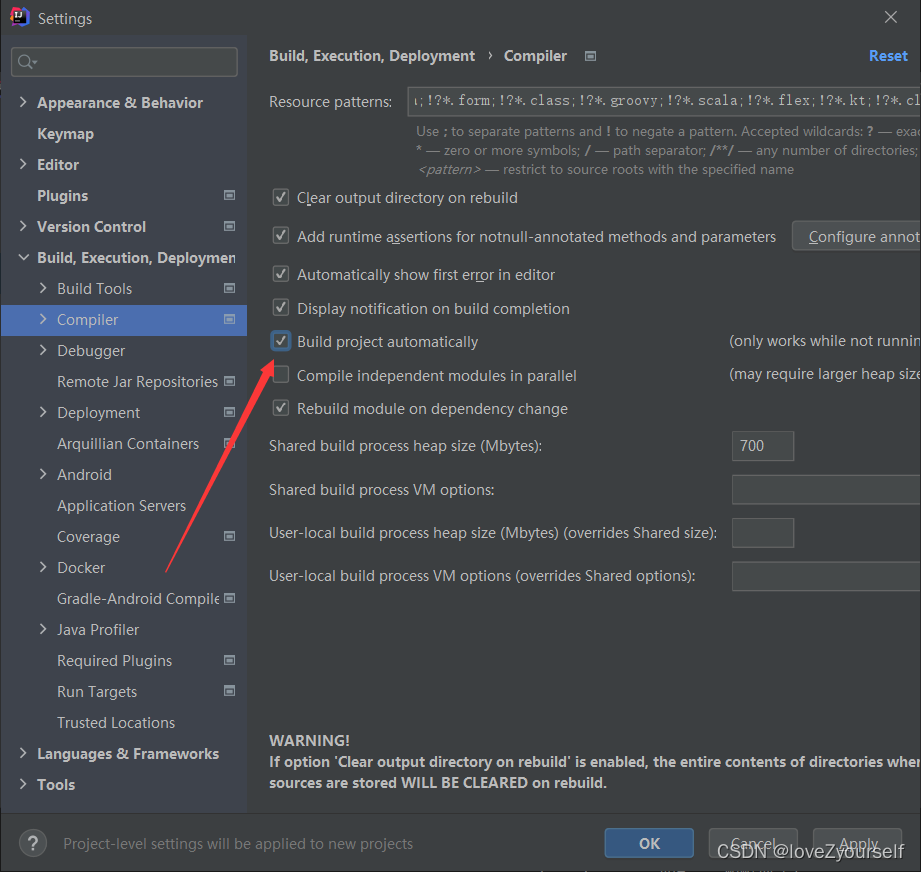Image resolution: width=921 pixels, height=872 pixels.
Task: Uncheck Build project automatically
Action: point(281,341)
